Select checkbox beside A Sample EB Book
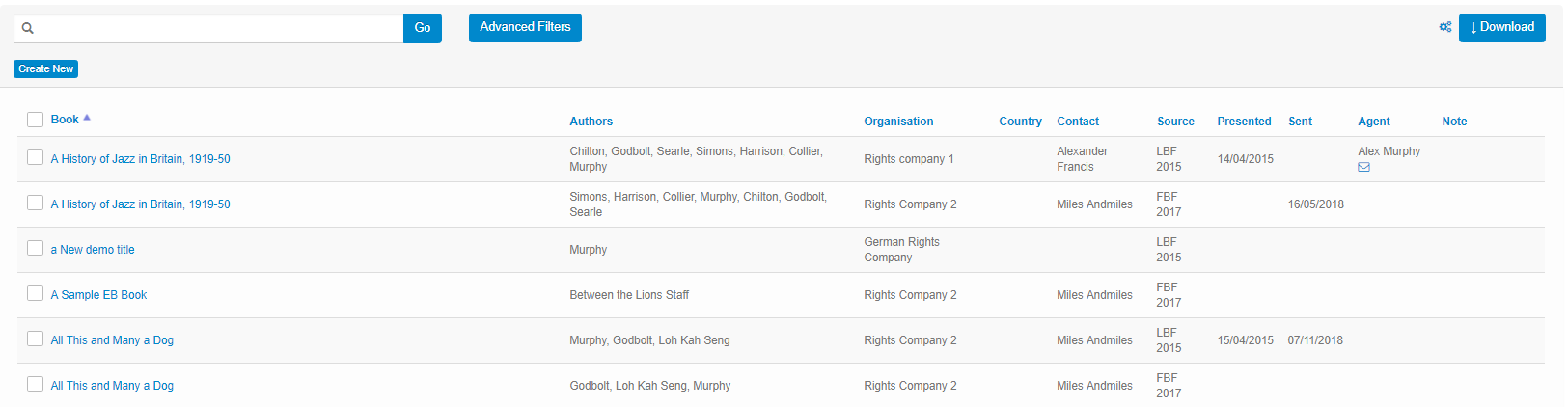 click(x=35, y=293)
